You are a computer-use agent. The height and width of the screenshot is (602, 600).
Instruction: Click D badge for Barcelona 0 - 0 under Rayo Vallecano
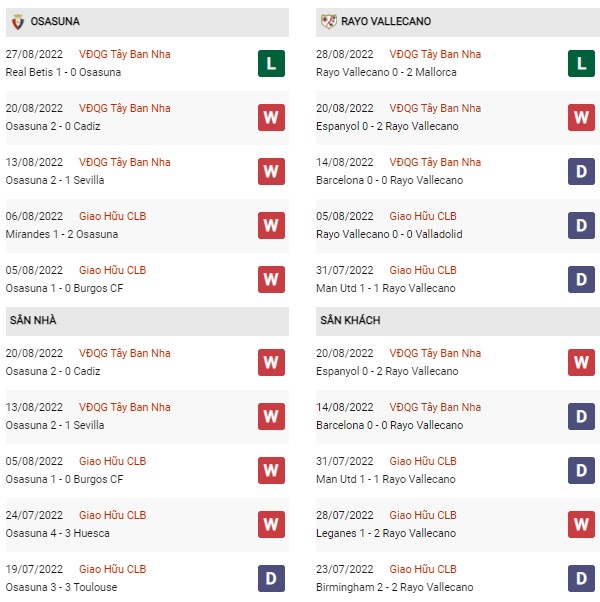581,171
